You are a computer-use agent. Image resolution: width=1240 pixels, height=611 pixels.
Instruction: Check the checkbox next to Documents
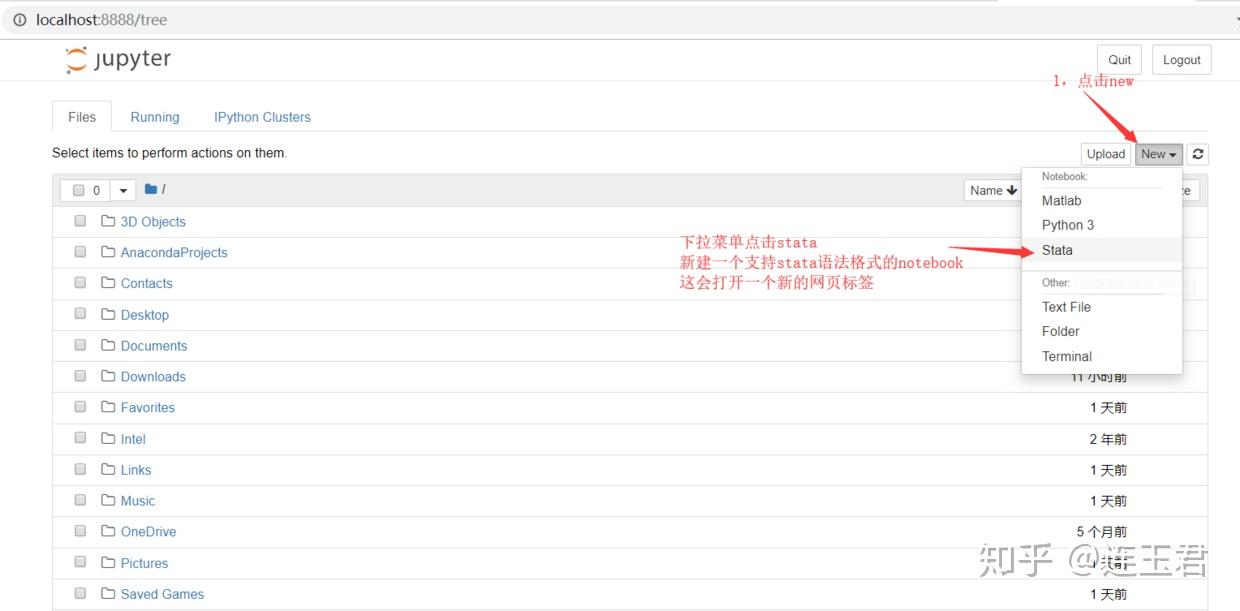coord(79,344)
